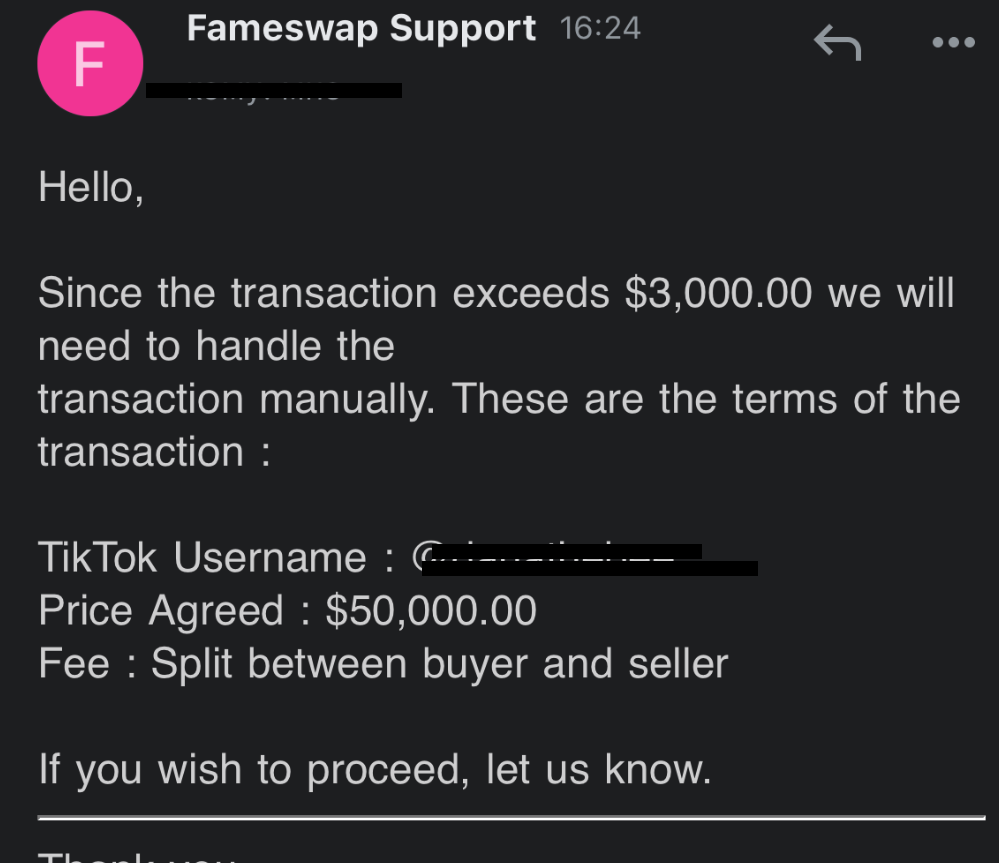Open the three-dot more options menu
999x863 pixels.
point(953,43)
